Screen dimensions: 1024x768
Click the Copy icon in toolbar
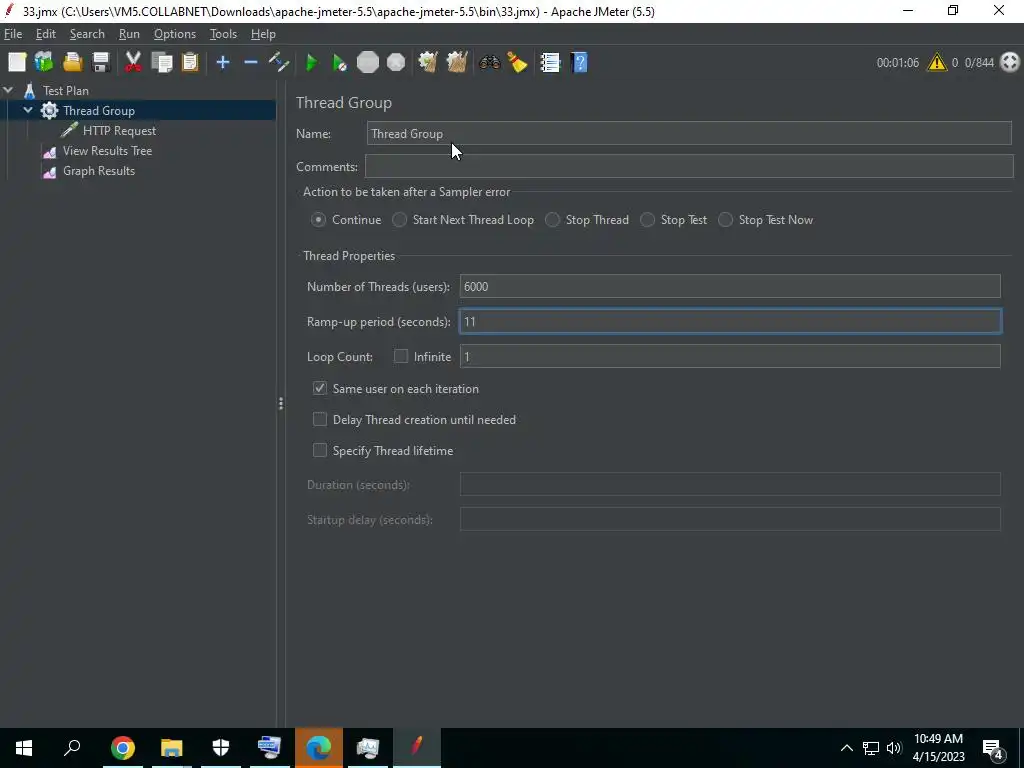point(161,62)
